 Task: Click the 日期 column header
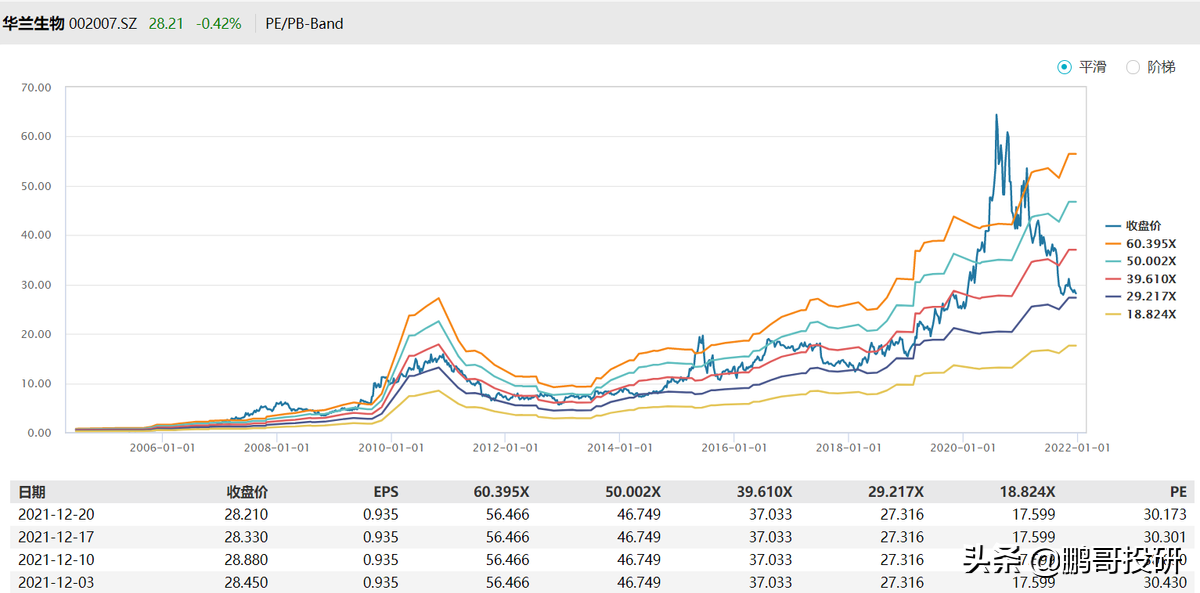32,492
